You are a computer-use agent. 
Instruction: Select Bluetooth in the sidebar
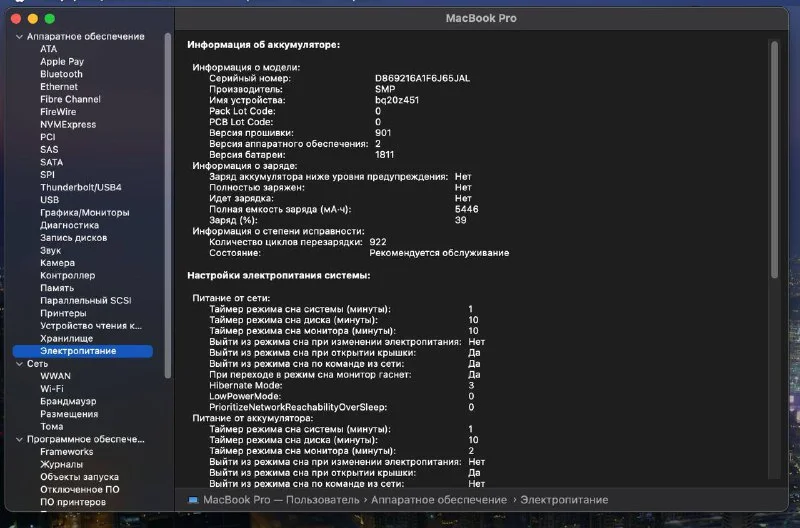(61, 74)
